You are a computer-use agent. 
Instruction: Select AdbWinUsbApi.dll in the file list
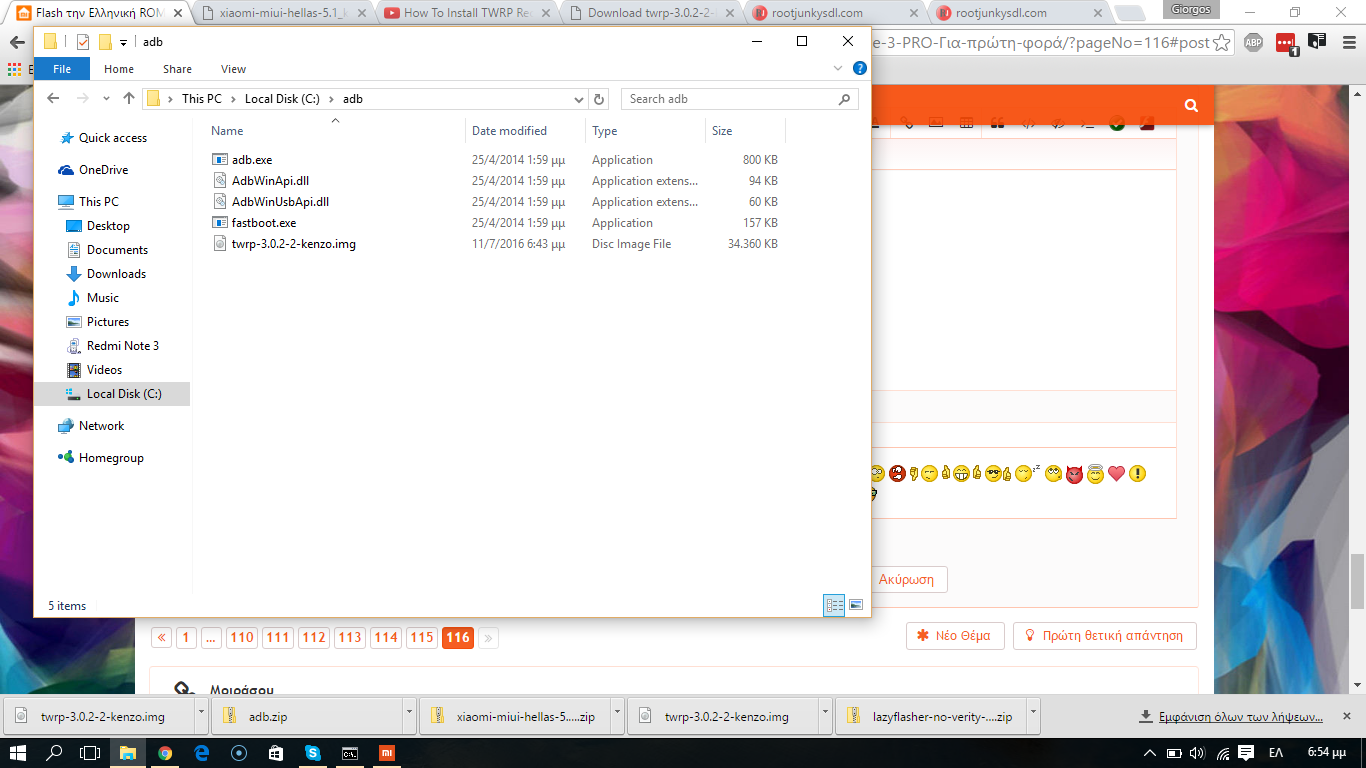[x=280, y=202]
